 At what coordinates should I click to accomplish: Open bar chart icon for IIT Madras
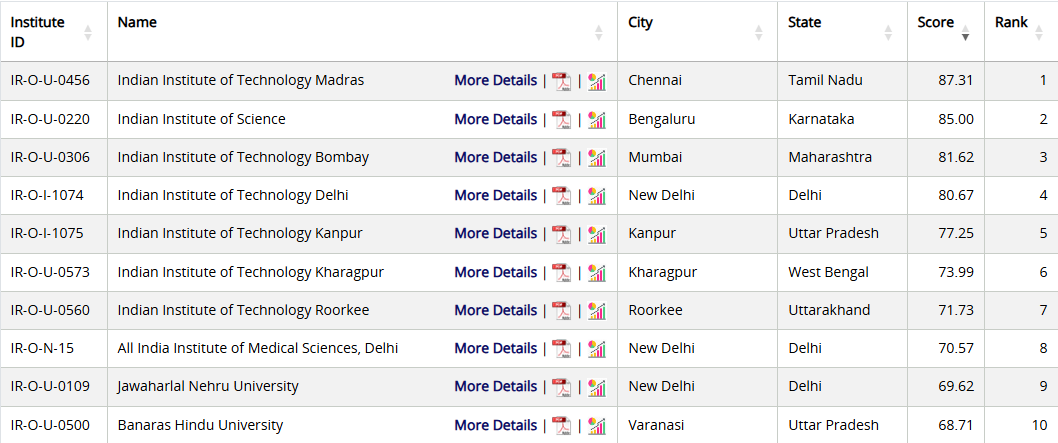[x=597, y=81]
